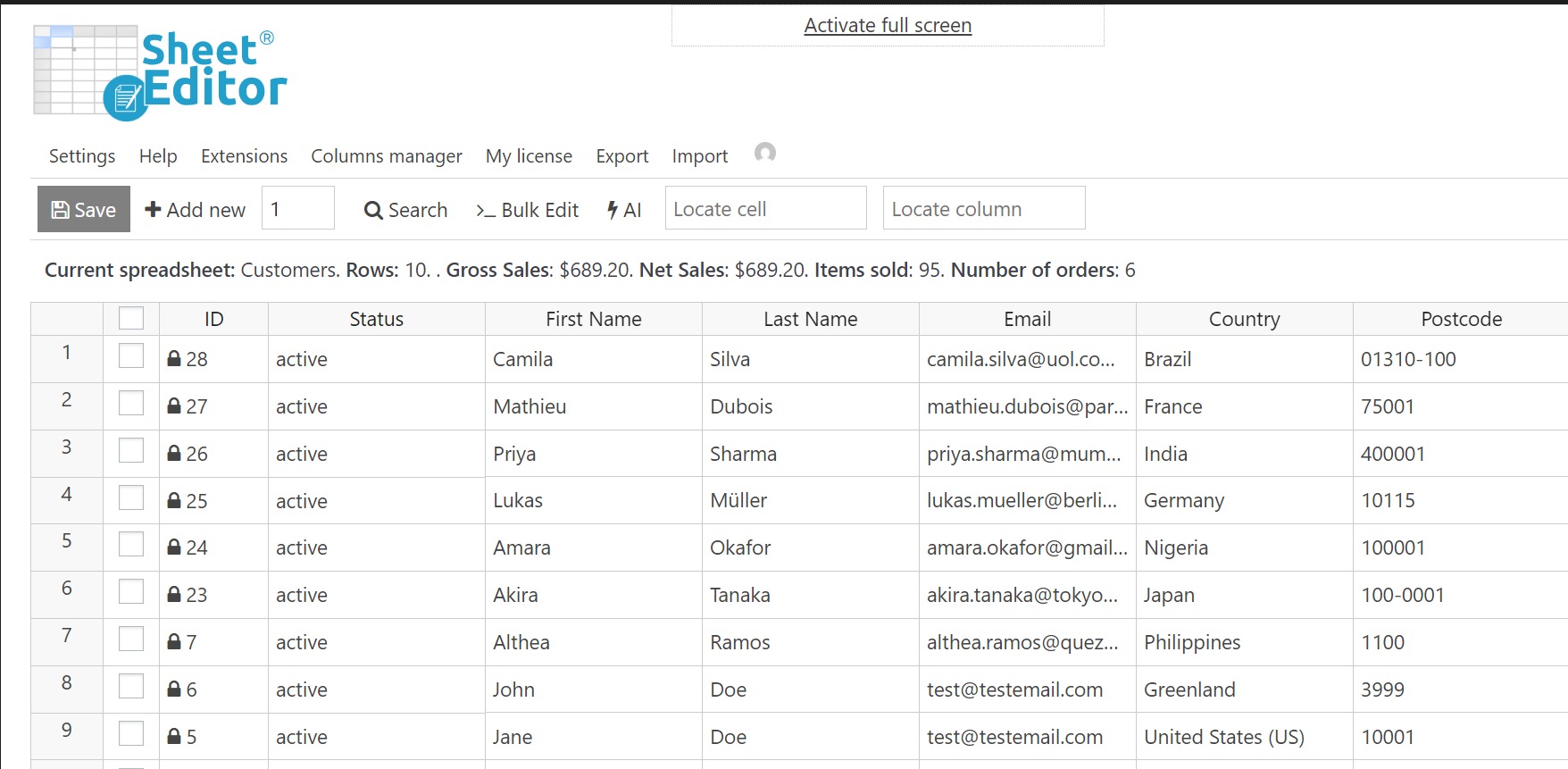Click the lock icon beside ID 24
Viewport: 1568px width, 769px height.
(x=174, y=547)
